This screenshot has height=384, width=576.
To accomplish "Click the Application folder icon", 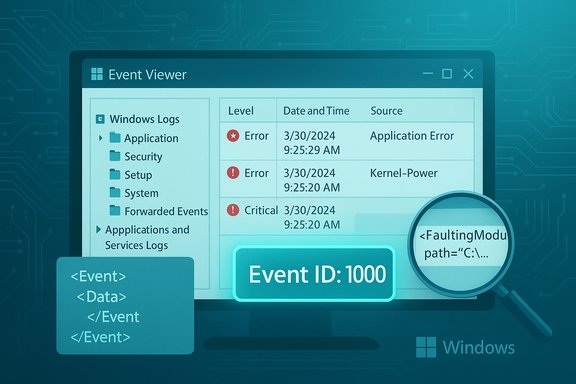I will 115,138.
